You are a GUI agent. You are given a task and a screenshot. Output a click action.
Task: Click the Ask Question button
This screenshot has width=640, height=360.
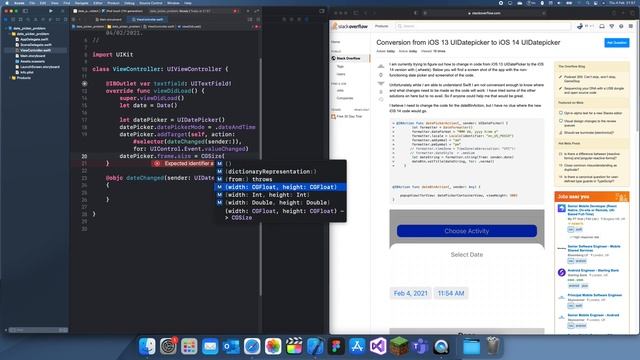[616, 42]
